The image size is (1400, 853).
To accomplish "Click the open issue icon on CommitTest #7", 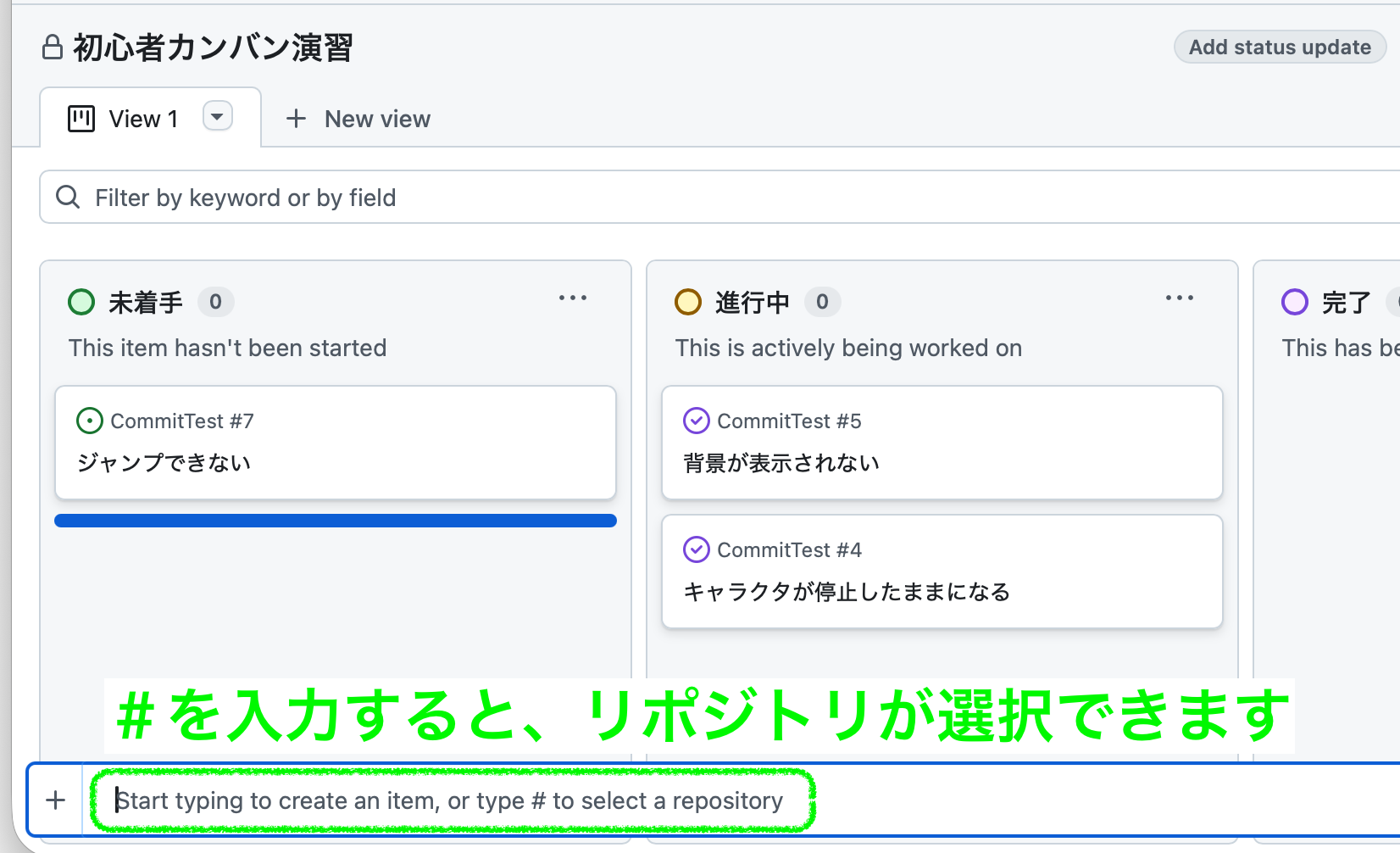I will [90, 421].
